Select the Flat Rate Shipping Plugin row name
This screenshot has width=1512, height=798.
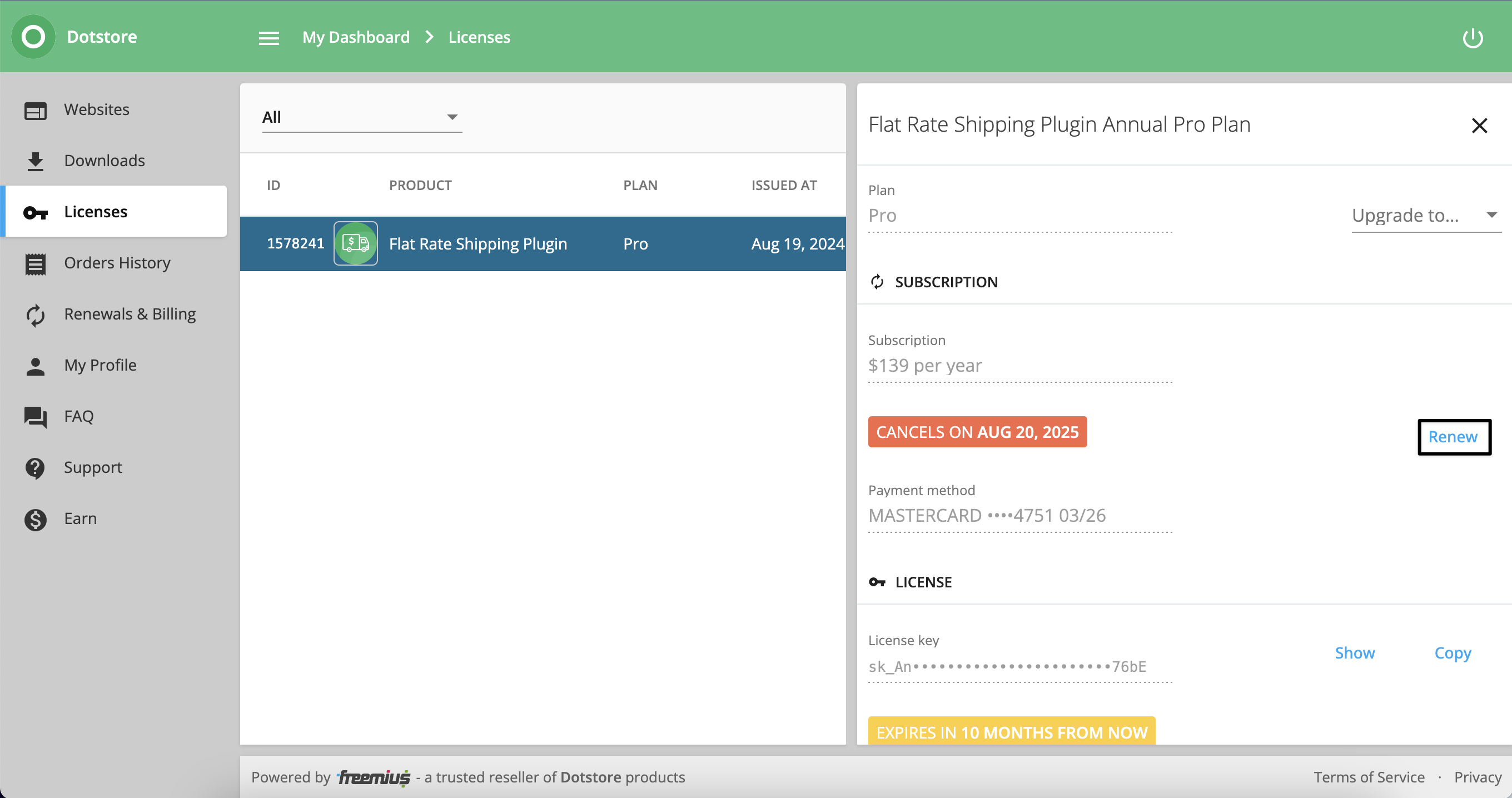pyautogui.click(x=478, y=243)
